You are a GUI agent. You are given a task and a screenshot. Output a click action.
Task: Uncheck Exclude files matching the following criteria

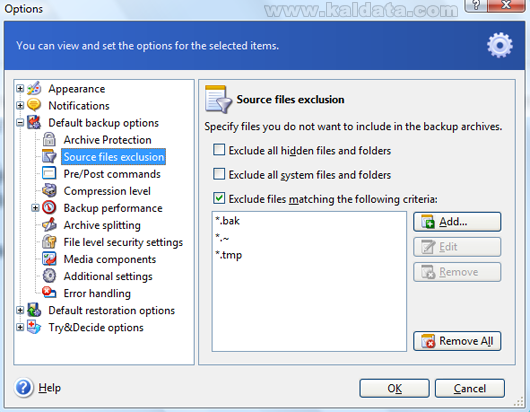219,198
